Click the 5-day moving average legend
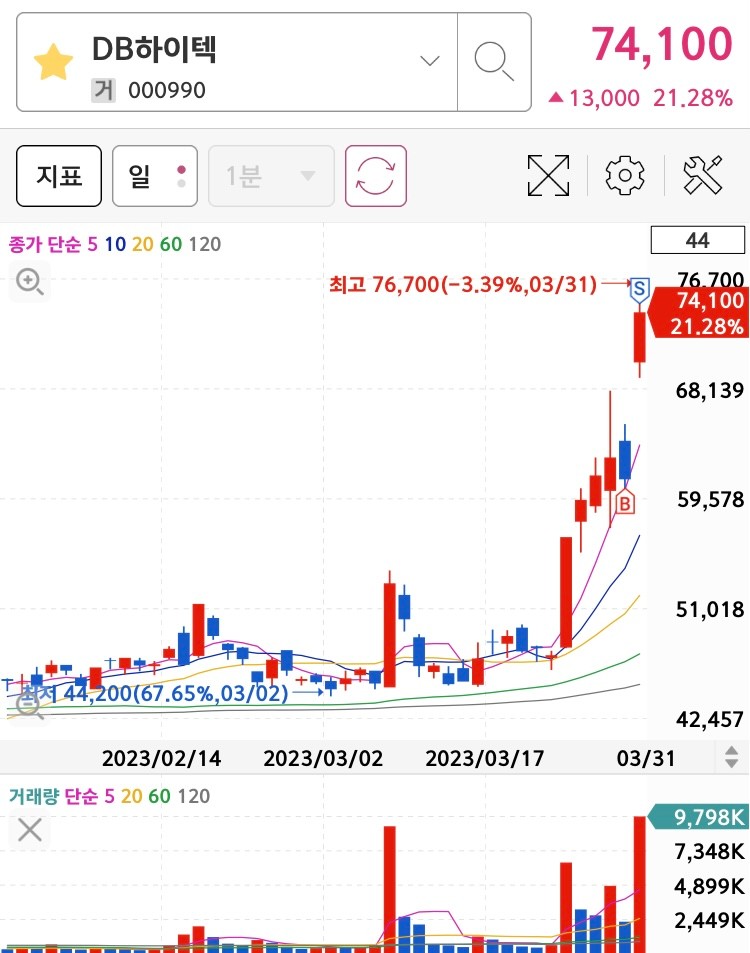This screenshot has height=953, width=750. point(92,244)
